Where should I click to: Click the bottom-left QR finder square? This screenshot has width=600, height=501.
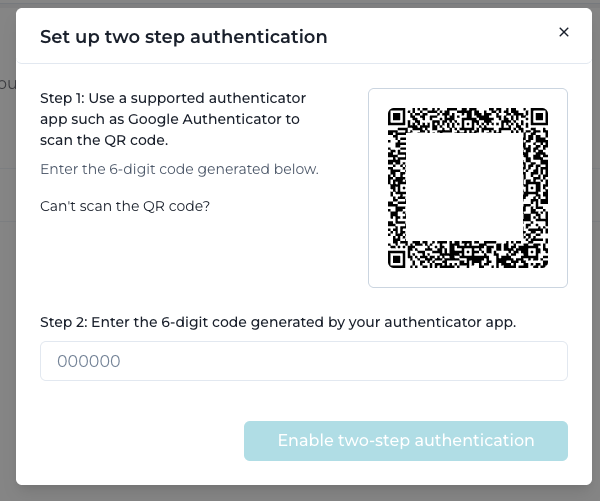(x=396, y=259)
